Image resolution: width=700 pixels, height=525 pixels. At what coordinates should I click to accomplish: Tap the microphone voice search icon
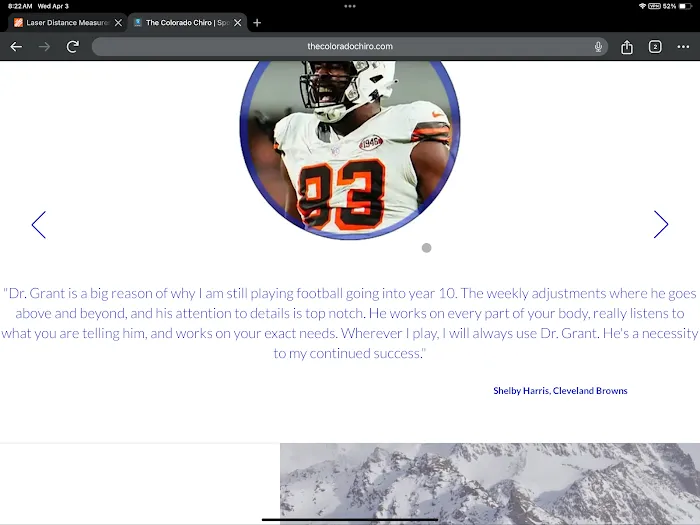click(598, 47)
